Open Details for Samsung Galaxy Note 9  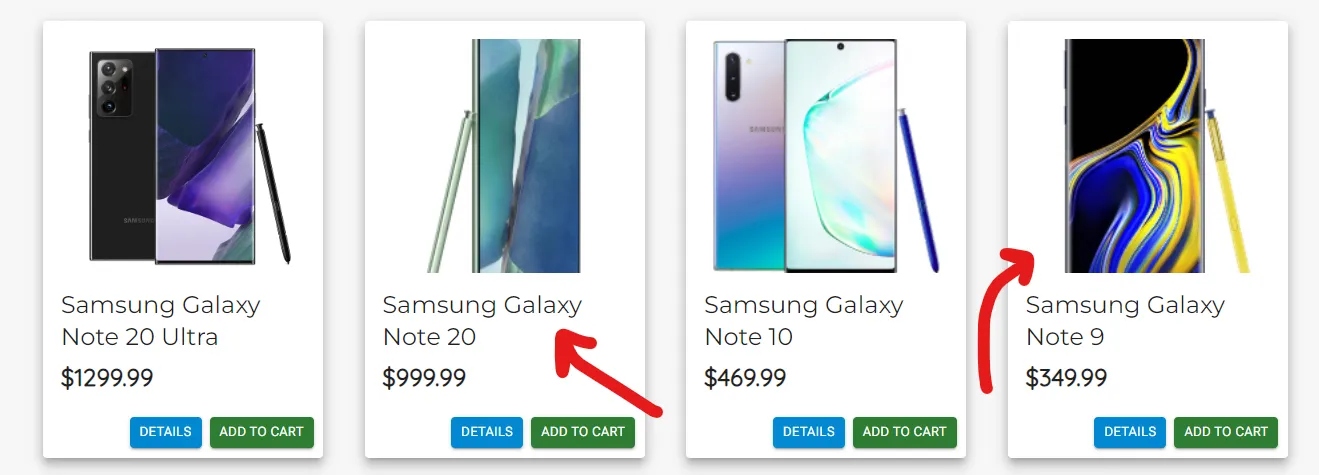[x=1130, y=432]
